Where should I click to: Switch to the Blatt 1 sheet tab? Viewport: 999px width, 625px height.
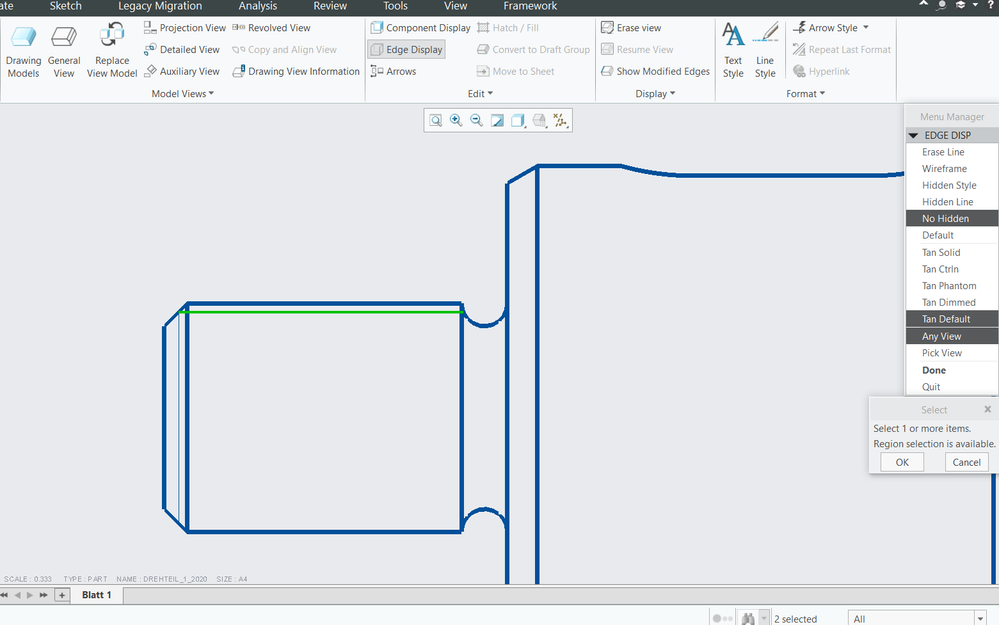[96, 595]
